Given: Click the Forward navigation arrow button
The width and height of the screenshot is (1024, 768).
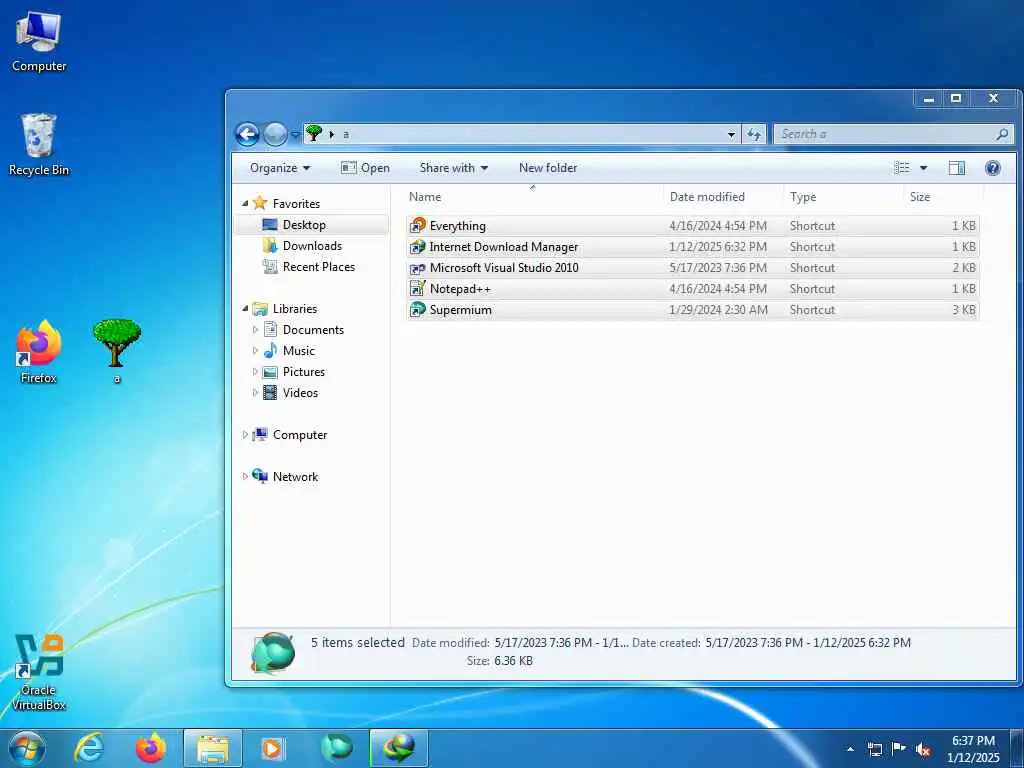Looking at the screenshot, I should click(275, 135).
